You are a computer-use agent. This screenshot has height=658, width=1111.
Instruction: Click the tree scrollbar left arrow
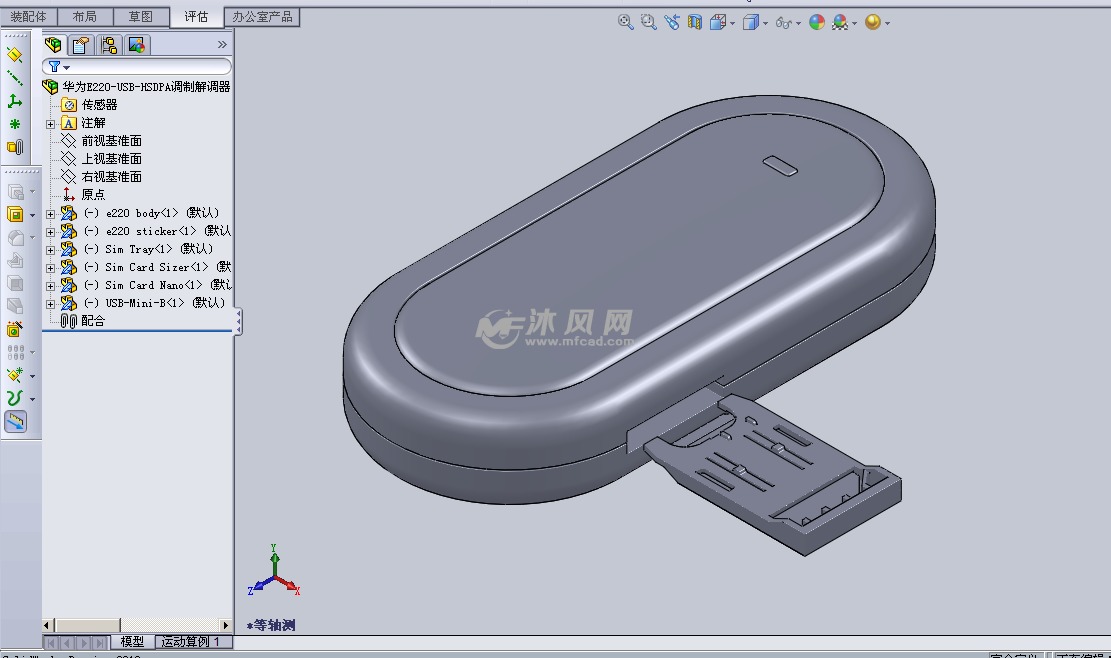(47, 625)
